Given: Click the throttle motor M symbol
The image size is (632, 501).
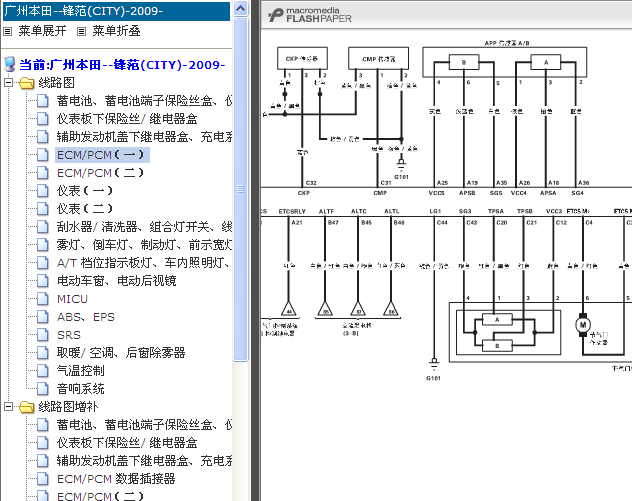Looking at the screenshot, I should tap(583, 325).
